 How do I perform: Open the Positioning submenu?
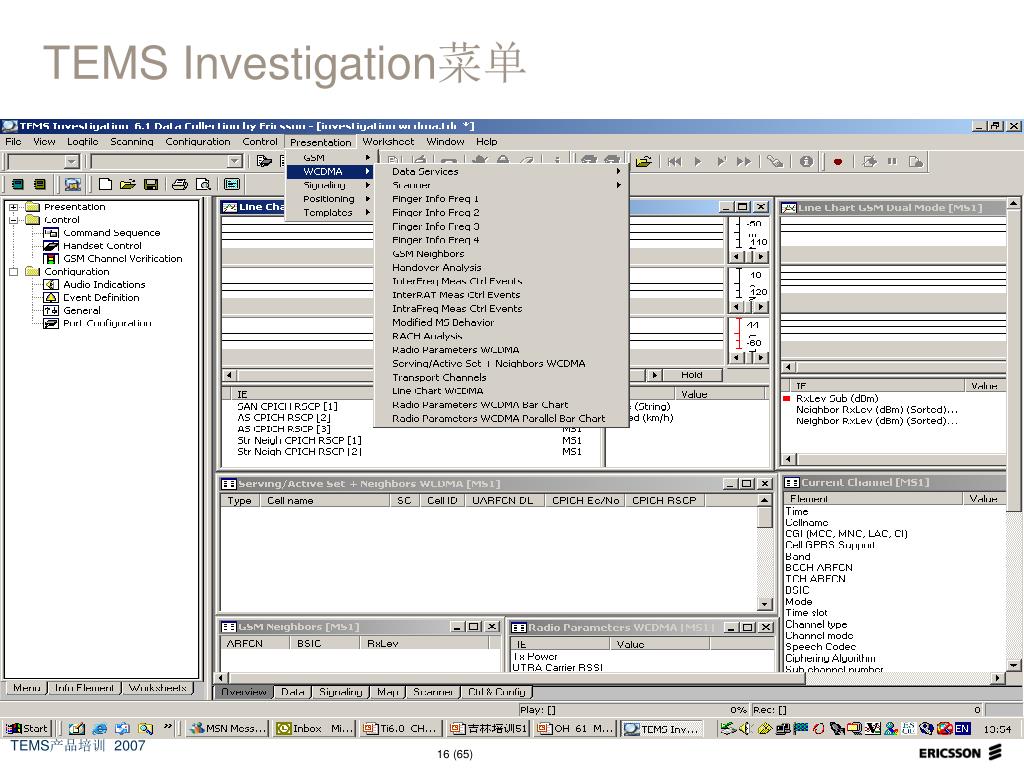click(330, 199)
